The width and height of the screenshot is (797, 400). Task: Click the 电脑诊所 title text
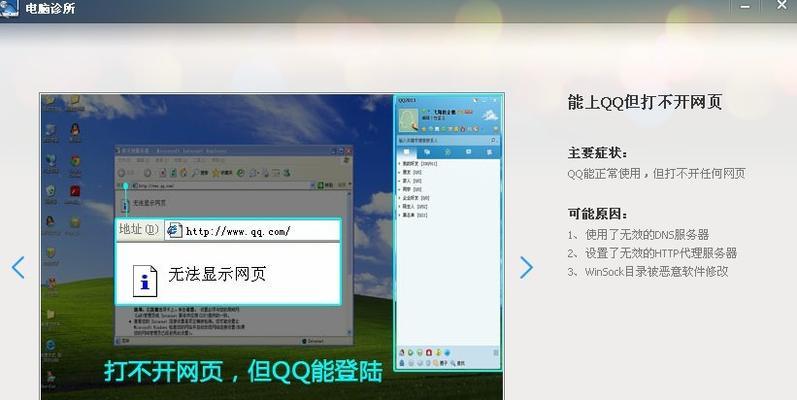click(x=50, y=8)
